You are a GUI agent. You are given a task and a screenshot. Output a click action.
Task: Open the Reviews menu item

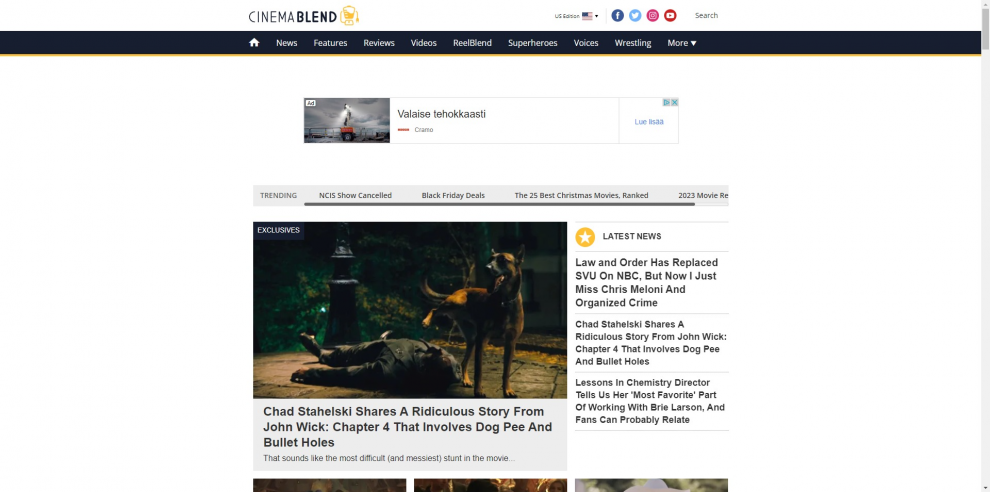[x=379, y=43]
